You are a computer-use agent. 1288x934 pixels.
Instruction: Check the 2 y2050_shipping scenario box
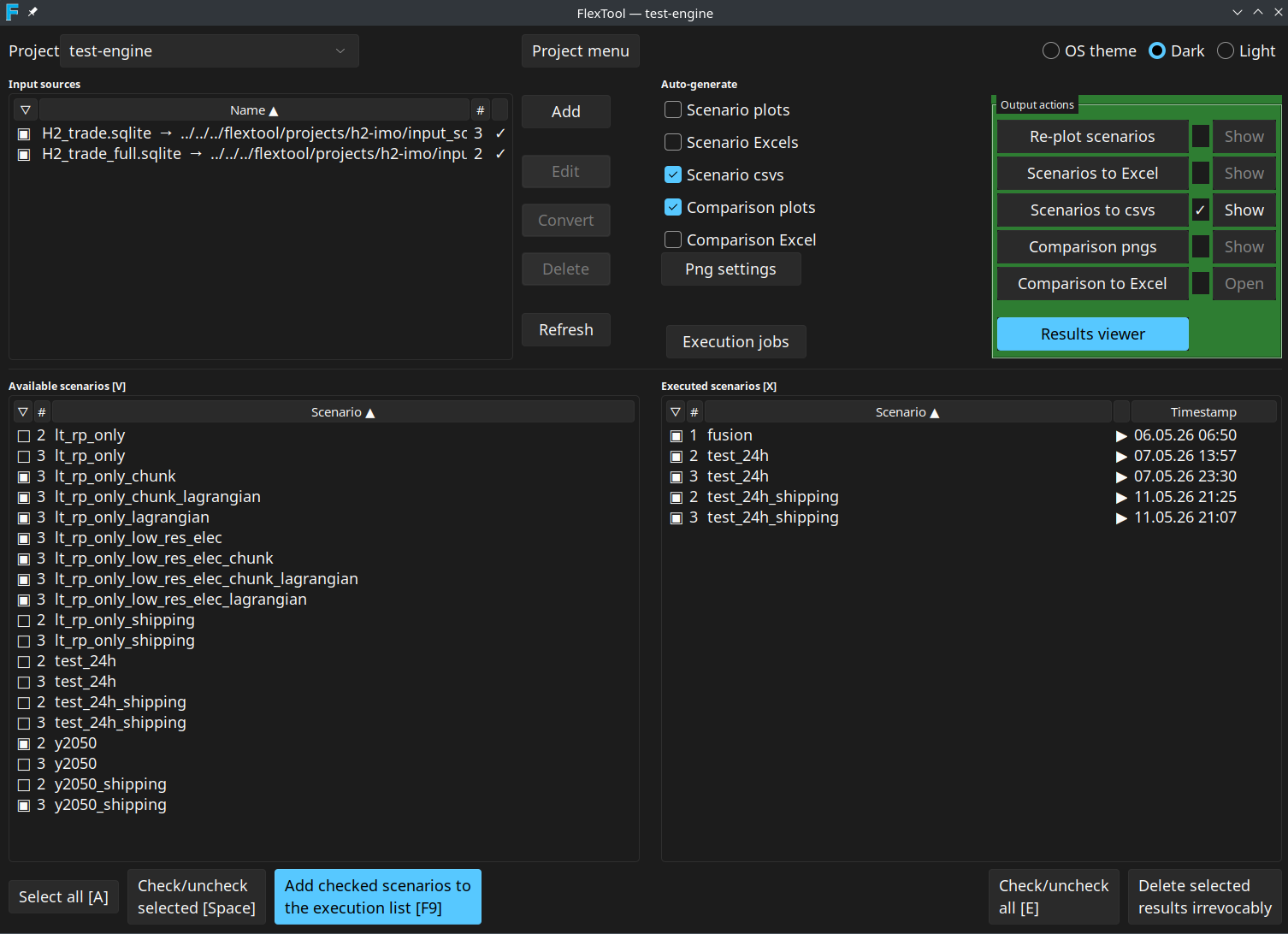point(24,785)
